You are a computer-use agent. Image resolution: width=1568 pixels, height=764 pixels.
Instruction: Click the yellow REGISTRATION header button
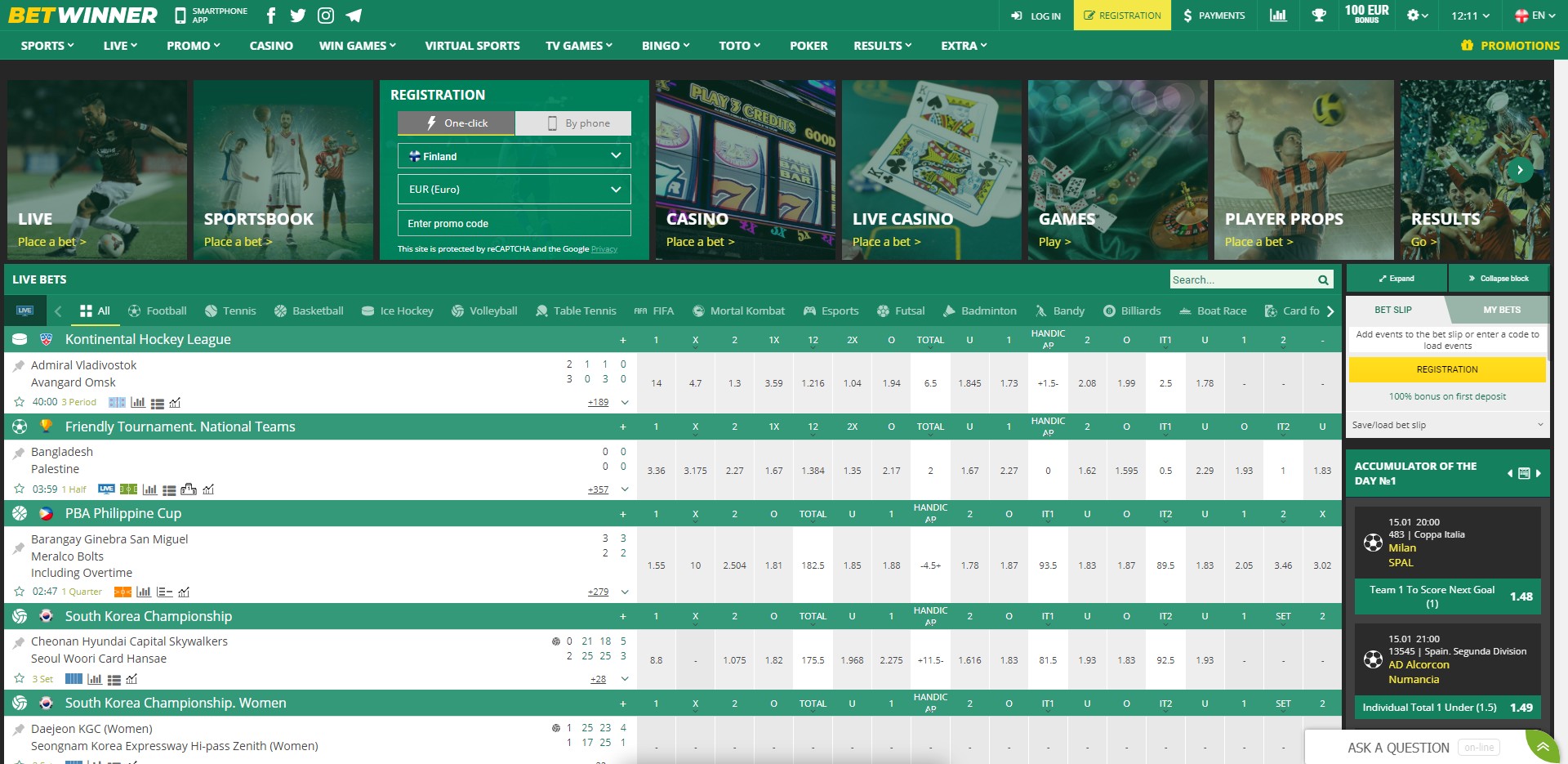pyautogui.click(x=1122, y=16)
